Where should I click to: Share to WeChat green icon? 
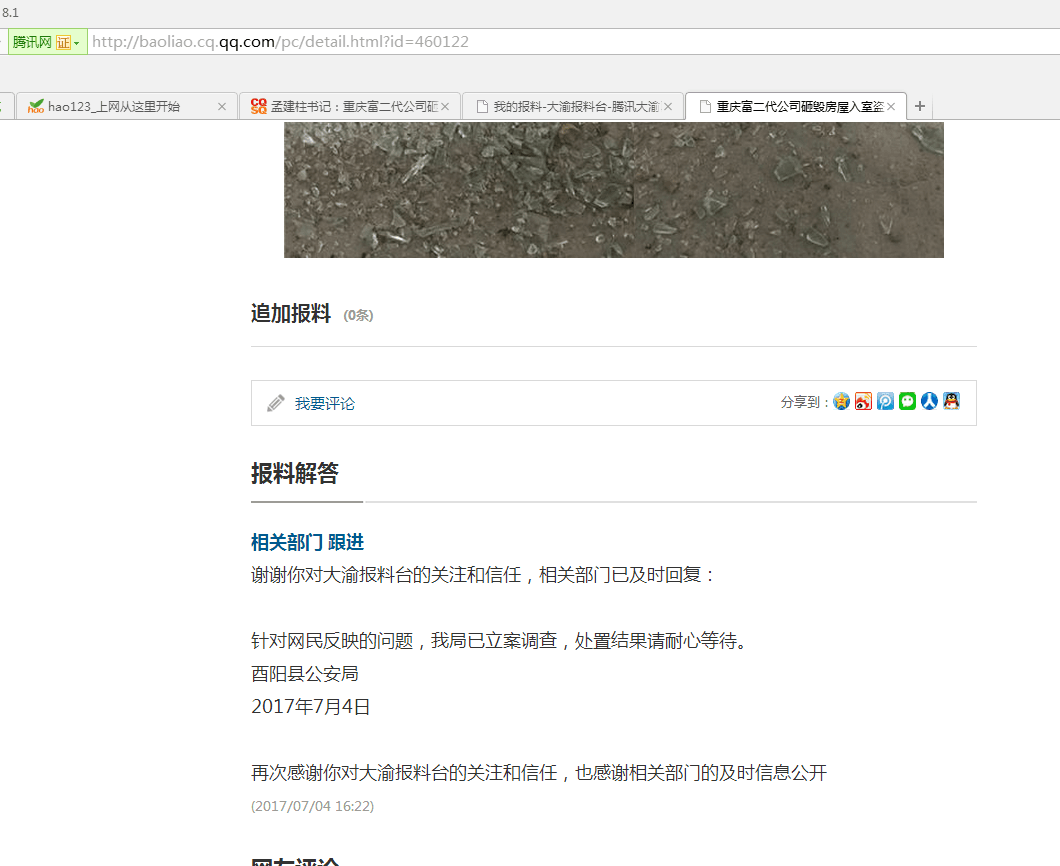pos(908,402)
